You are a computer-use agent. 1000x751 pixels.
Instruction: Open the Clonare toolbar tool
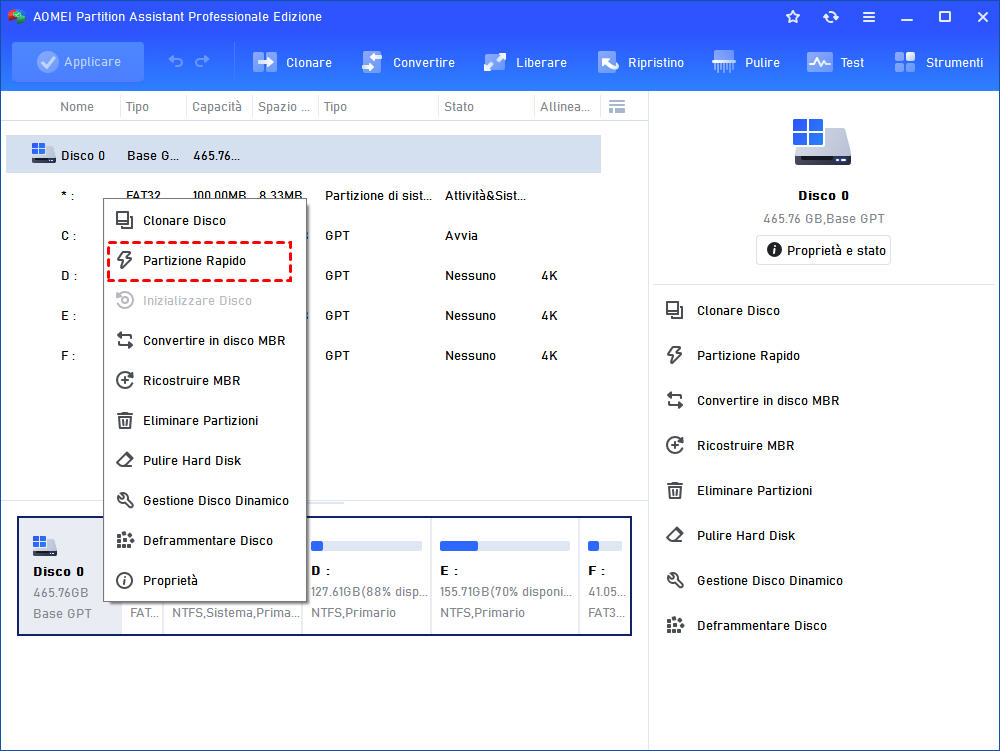[x=292, y=62]
